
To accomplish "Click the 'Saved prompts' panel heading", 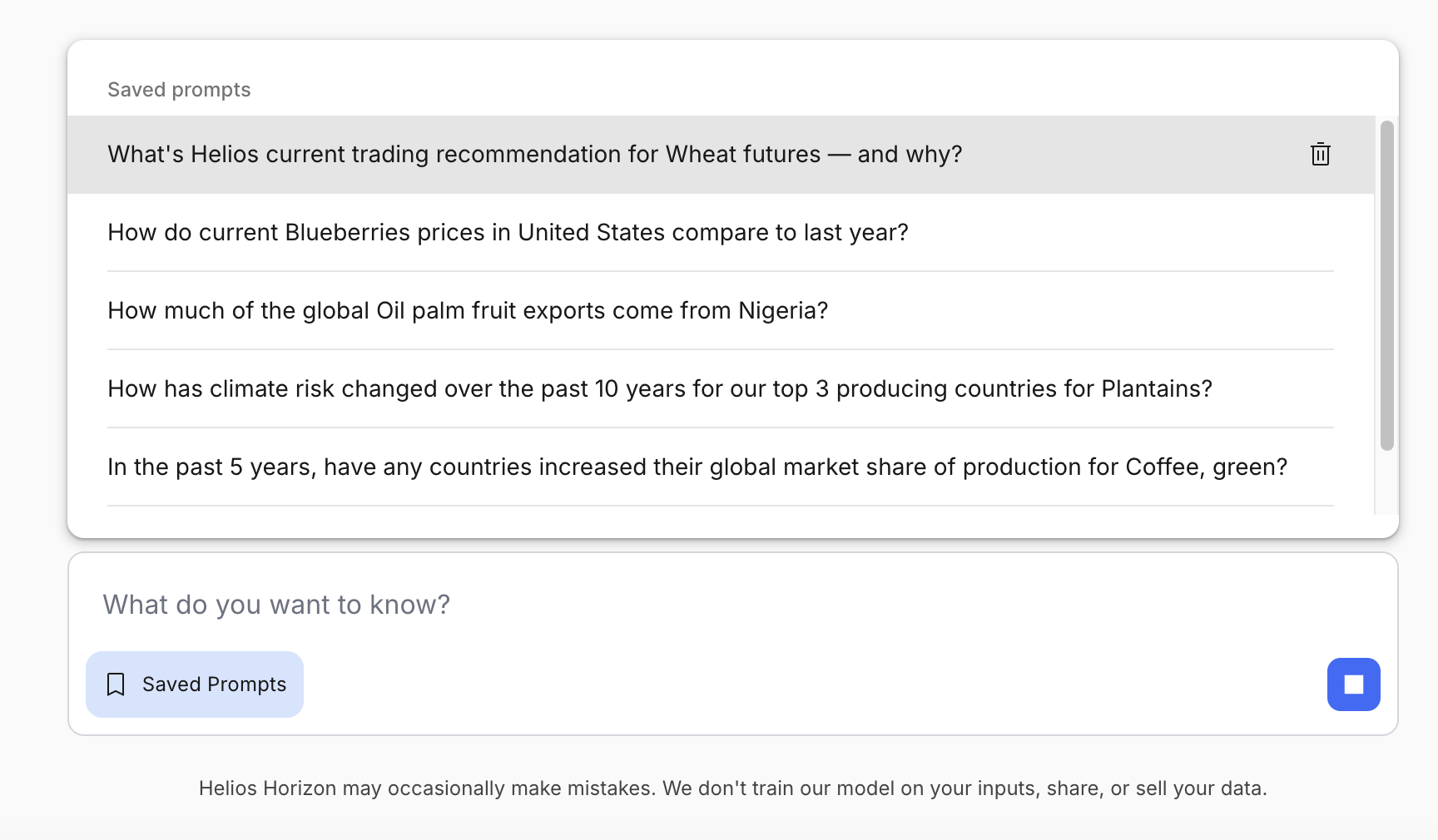I will pyautogui.click(x=179, y=90).
